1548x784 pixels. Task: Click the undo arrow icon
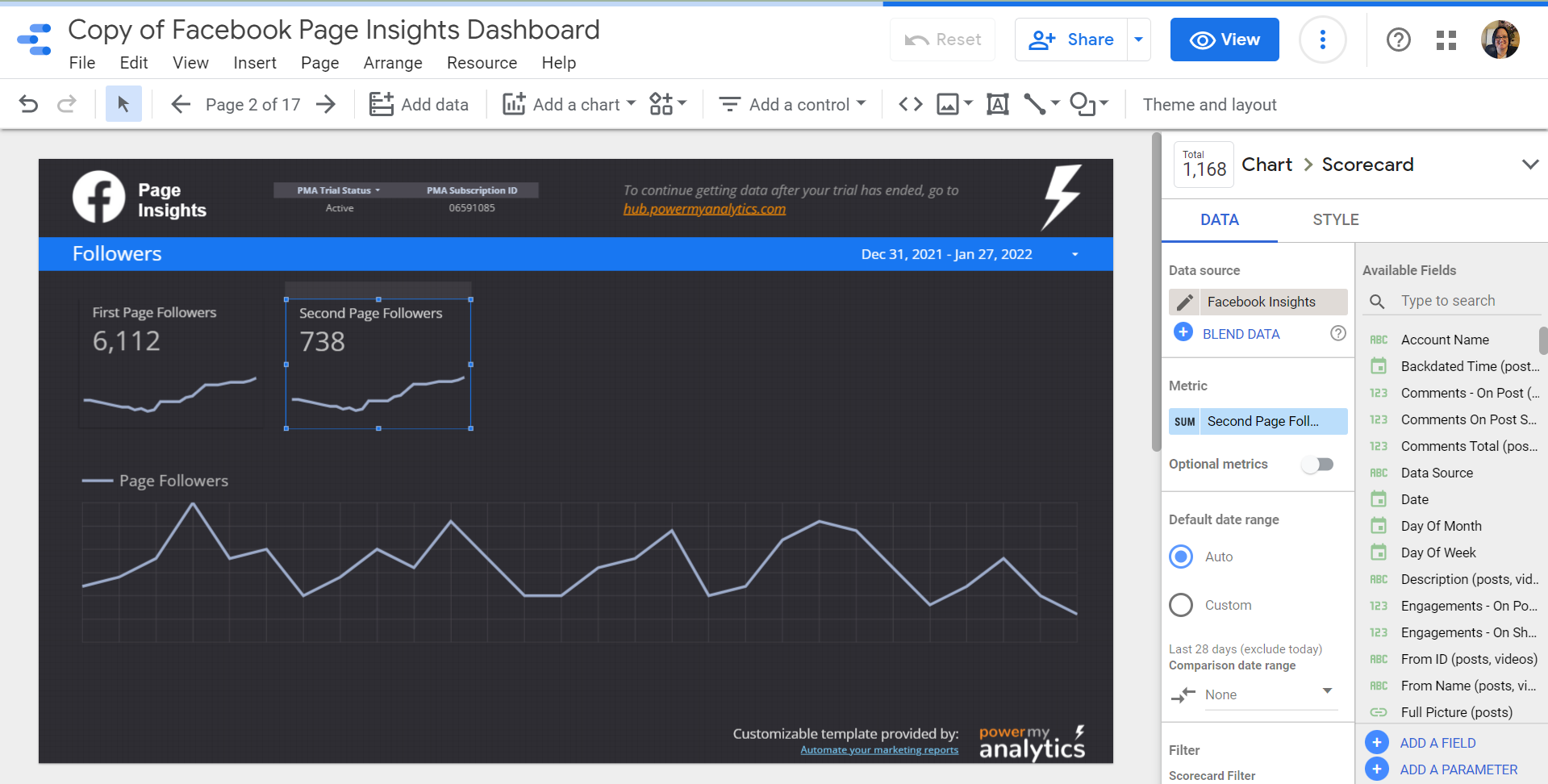[28, 104]
